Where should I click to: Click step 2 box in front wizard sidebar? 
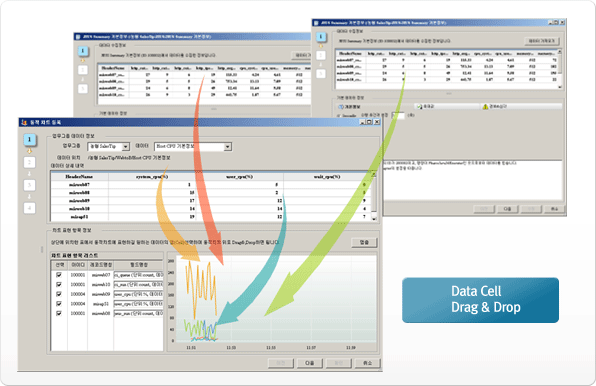pyautogui.click(x=29, y=163)
